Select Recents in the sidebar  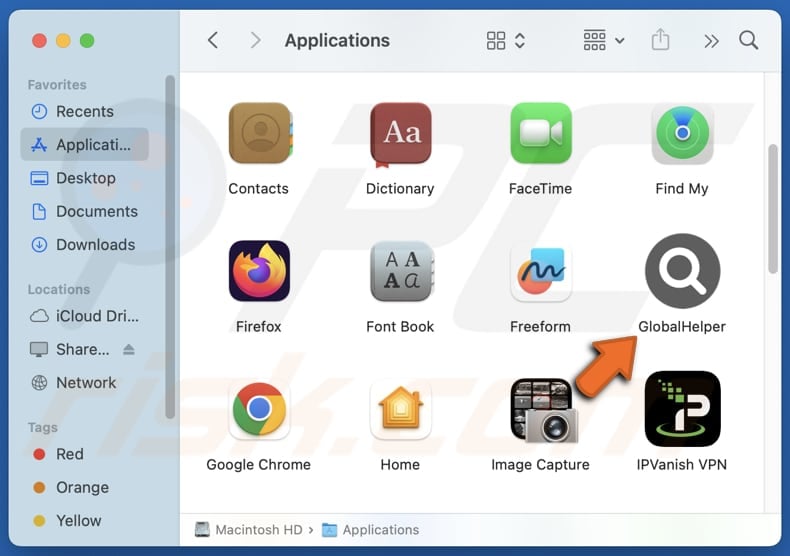click(x=84, y=111)
